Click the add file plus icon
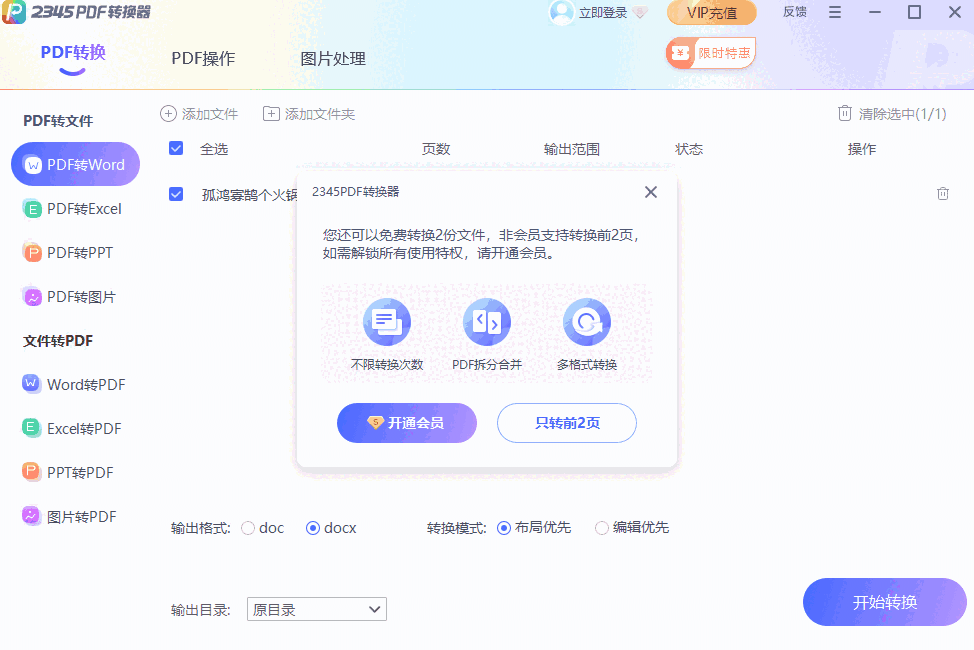Image resolution: width=974 pixels, height=650 pixels. point(168,114)
